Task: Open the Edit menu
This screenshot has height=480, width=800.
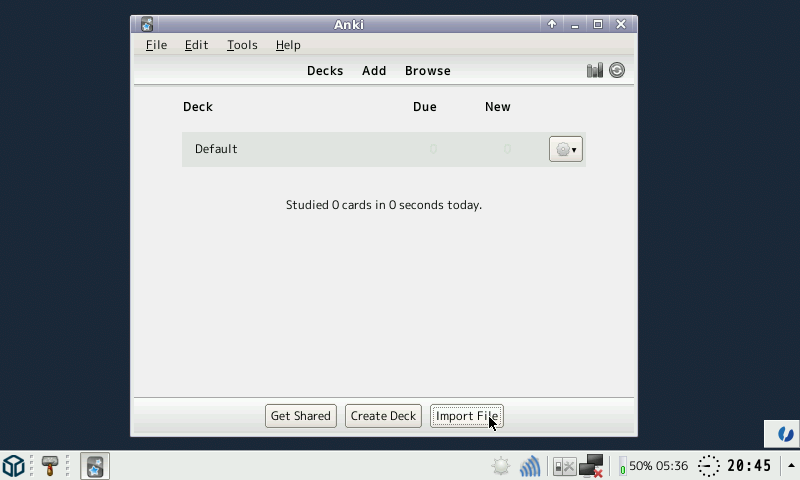Action: click(x=196, y=45)
